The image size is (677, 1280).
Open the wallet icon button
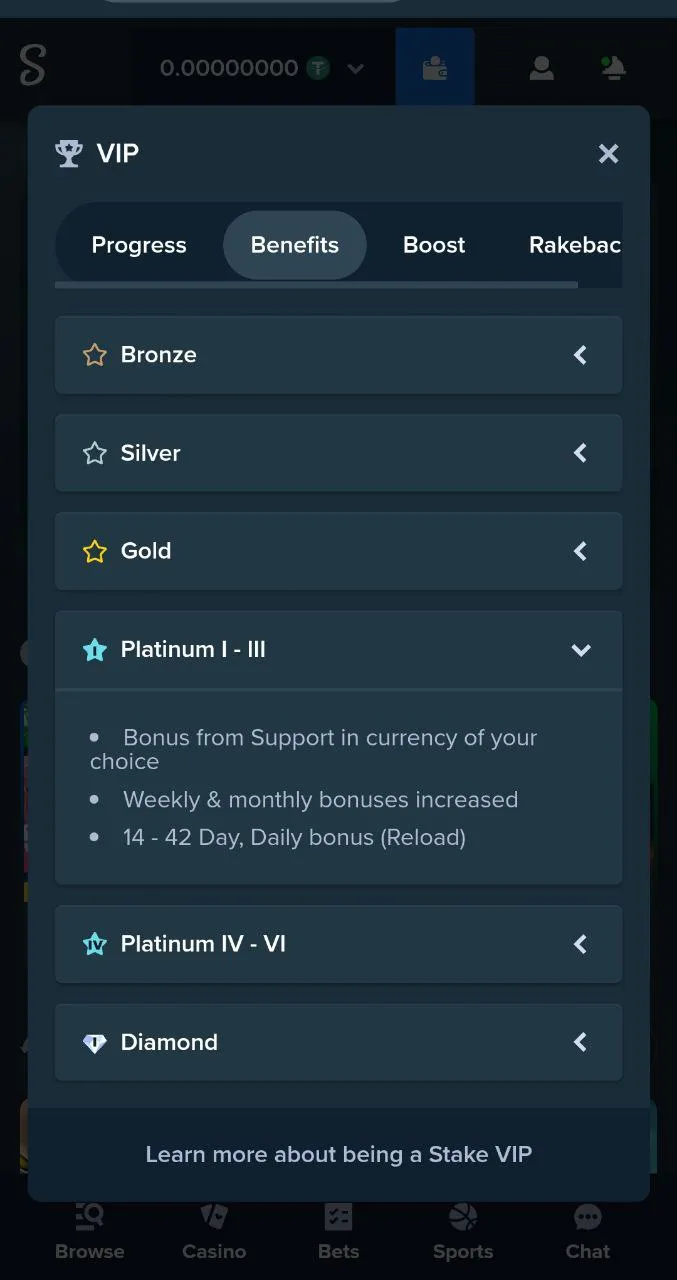tap(435, 68)
